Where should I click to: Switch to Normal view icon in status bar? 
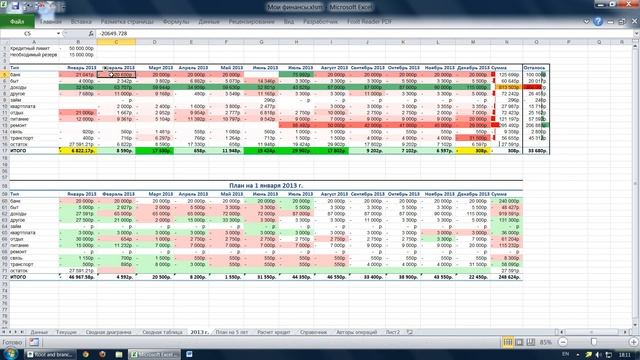tap(507, 342)
